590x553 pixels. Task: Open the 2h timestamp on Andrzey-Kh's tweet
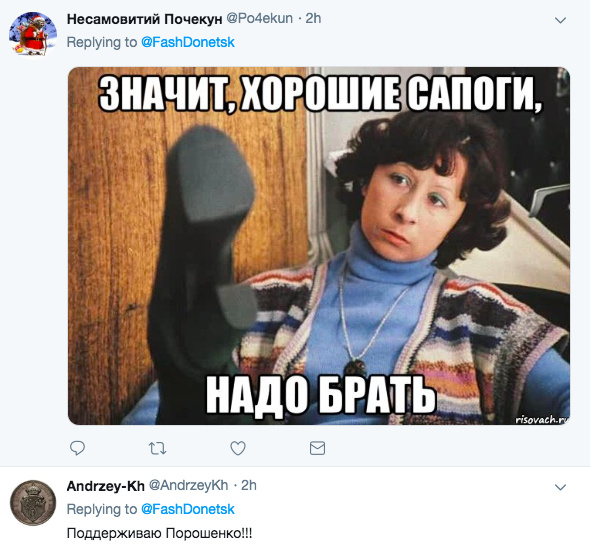[x=248, y=486]
